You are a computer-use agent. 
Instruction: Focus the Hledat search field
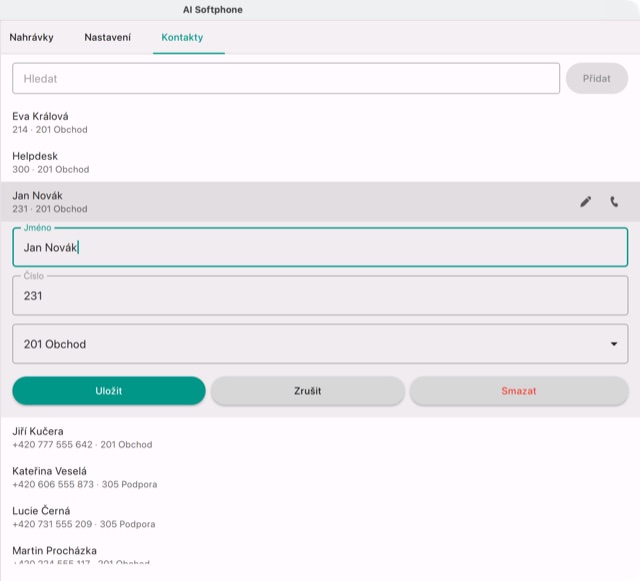tap(286, 78)
